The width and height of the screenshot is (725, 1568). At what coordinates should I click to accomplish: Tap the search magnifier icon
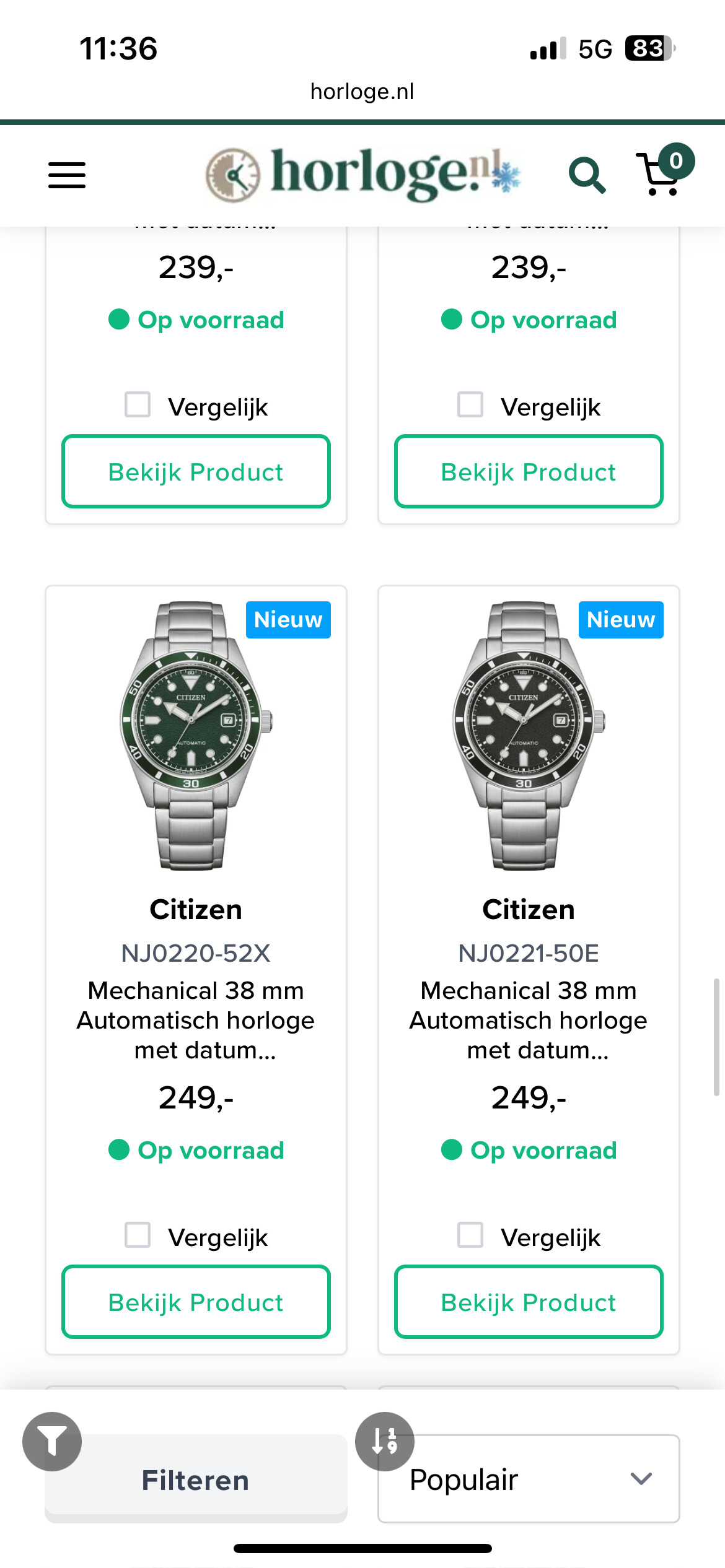[x=586, y=175]
